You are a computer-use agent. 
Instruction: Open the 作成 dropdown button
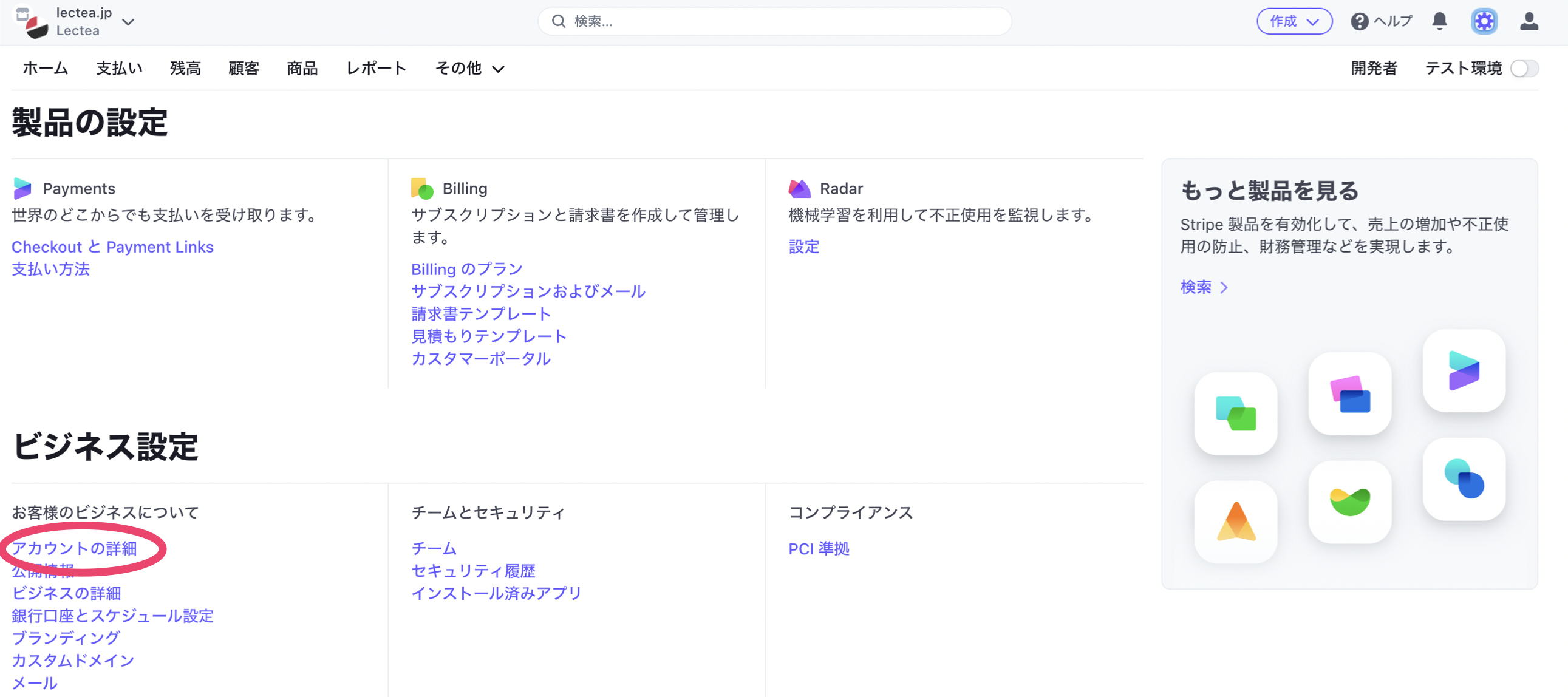[x=1294, y=21]
